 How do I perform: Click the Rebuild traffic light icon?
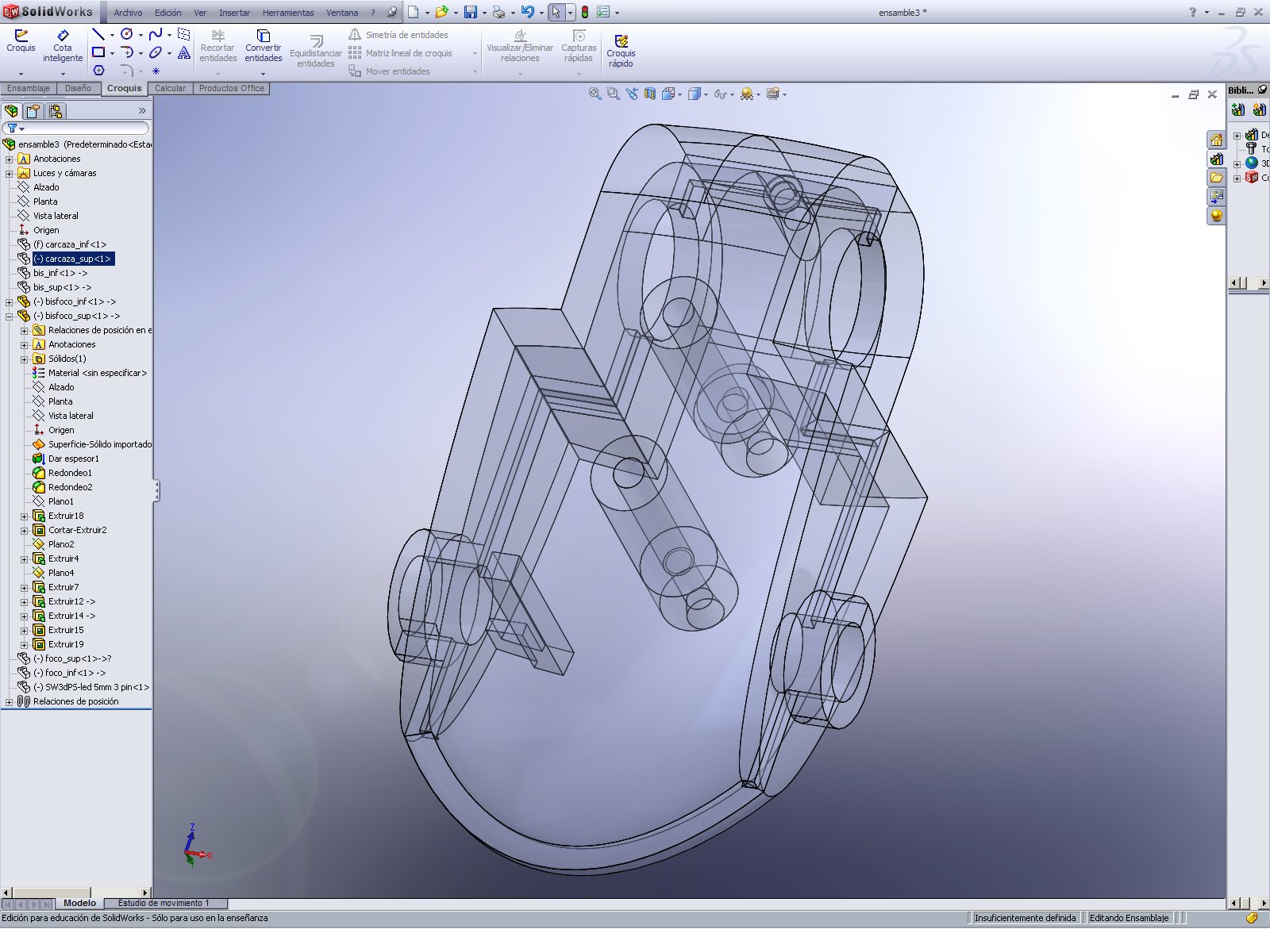585,12
